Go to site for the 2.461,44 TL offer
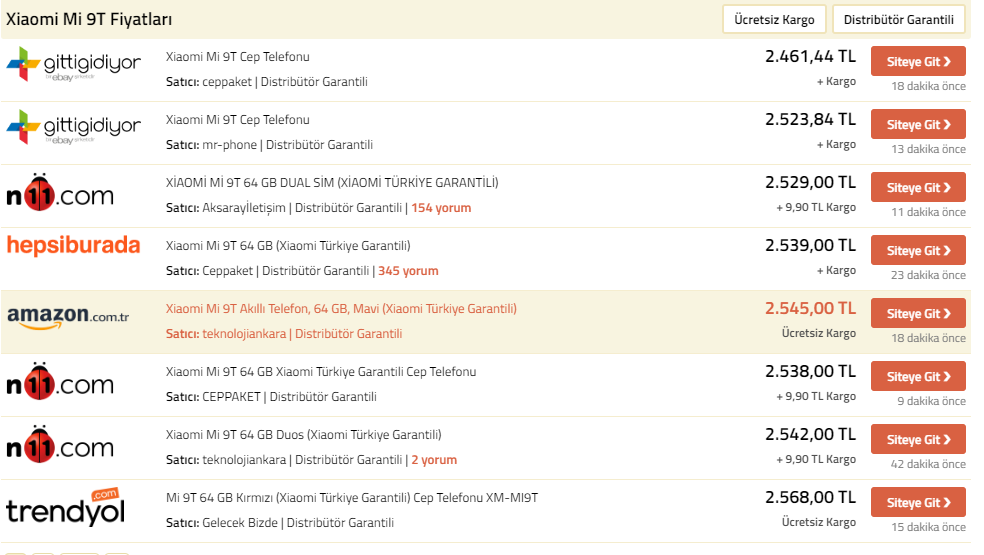 point(918,62)
